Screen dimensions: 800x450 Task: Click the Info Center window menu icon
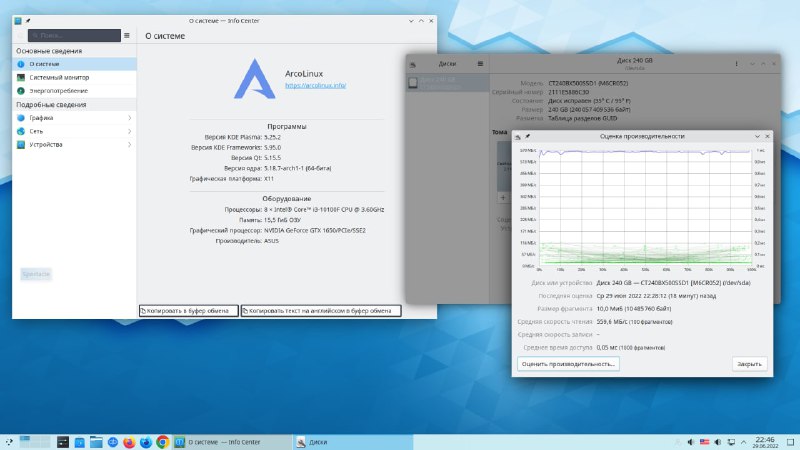(18, 21)
